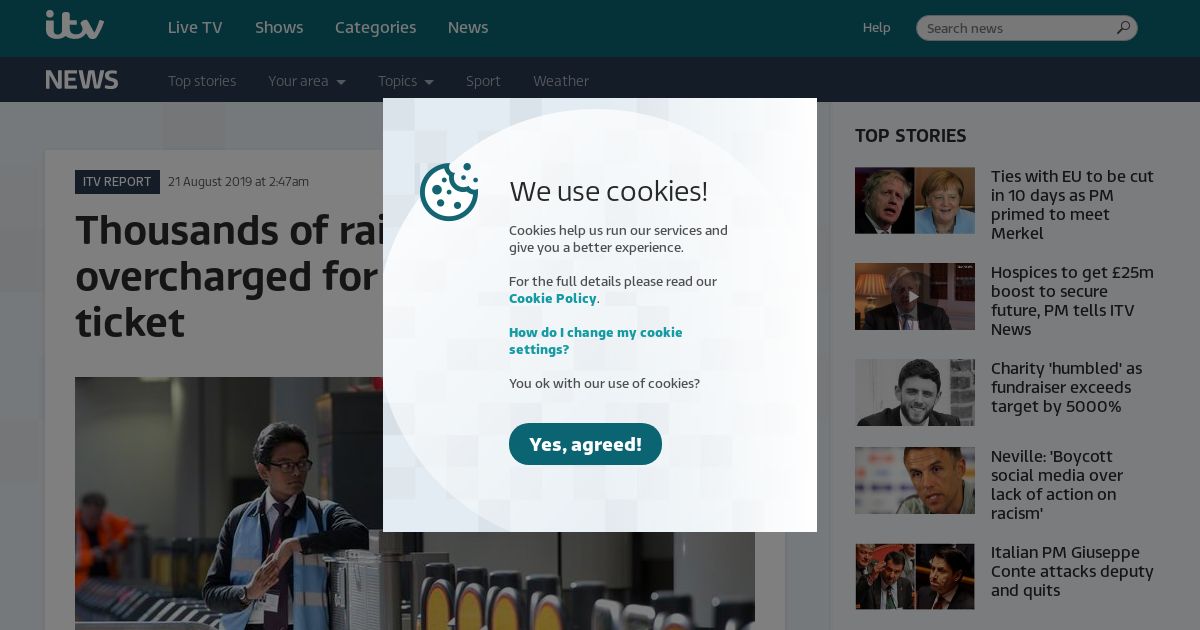Image resolution: width=1200 pixels, height=630 pixels.
Task: Click the ITV logo
Action: (x=75, y=25)
